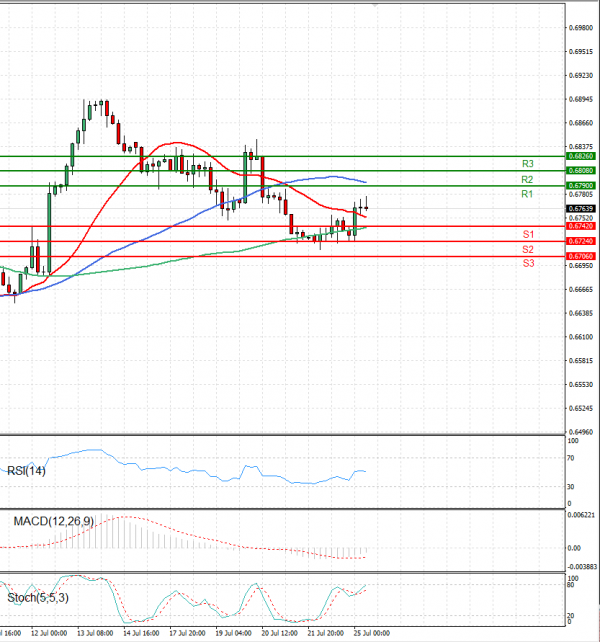The height and width of the screenshot is (642, 600).
Task: Click the S2 support label
Action: (528, 249)
